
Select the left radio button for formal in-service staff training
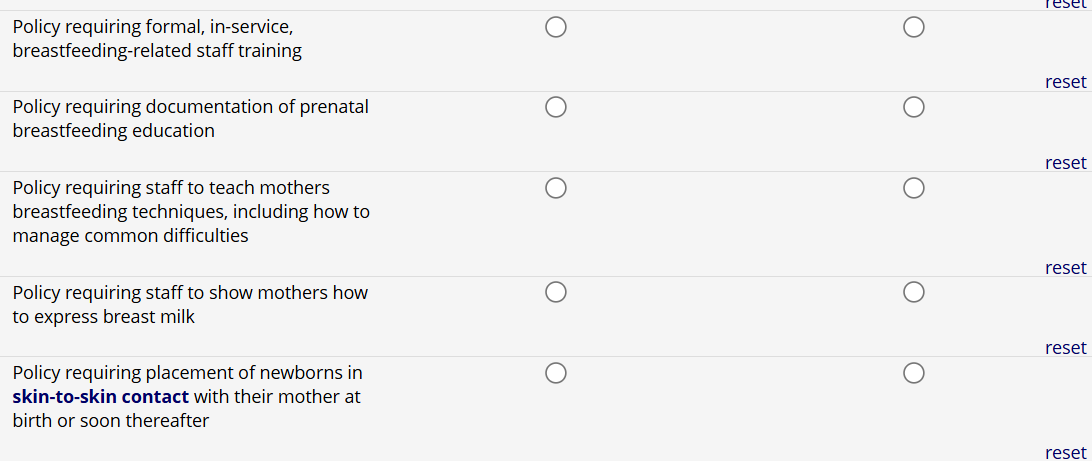[556, 27]
